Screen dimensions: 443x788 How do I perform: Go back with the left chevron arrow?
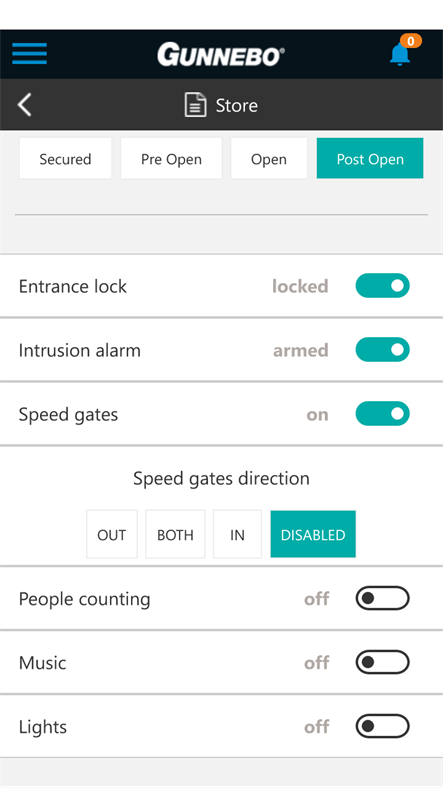[x=25, y=105]
